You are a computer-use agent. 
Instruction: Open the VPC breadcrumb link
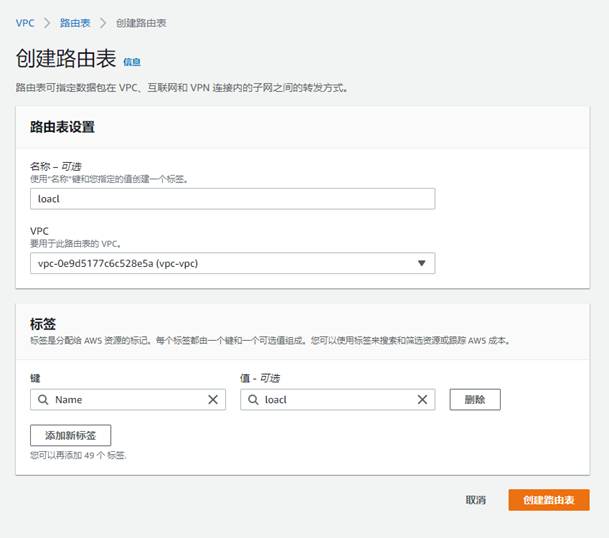click(x=25, y=23)
